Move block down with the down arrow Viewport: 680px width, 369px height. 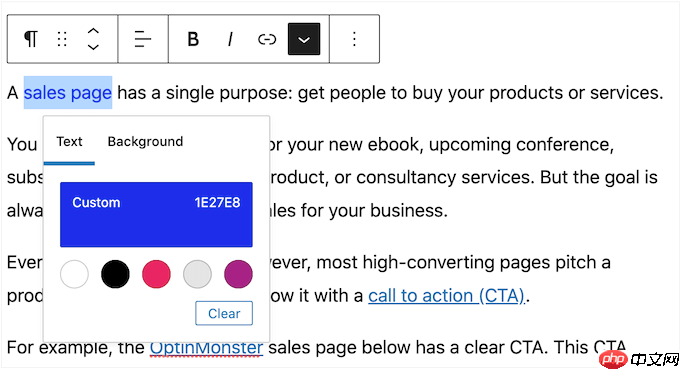coord(93,46)
